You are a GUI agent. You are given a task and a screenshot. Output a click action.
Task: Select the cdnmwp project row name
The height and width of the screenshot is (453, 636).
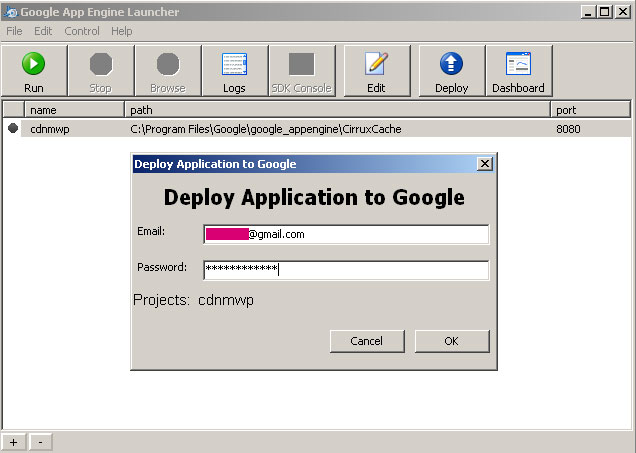[50, 129]
